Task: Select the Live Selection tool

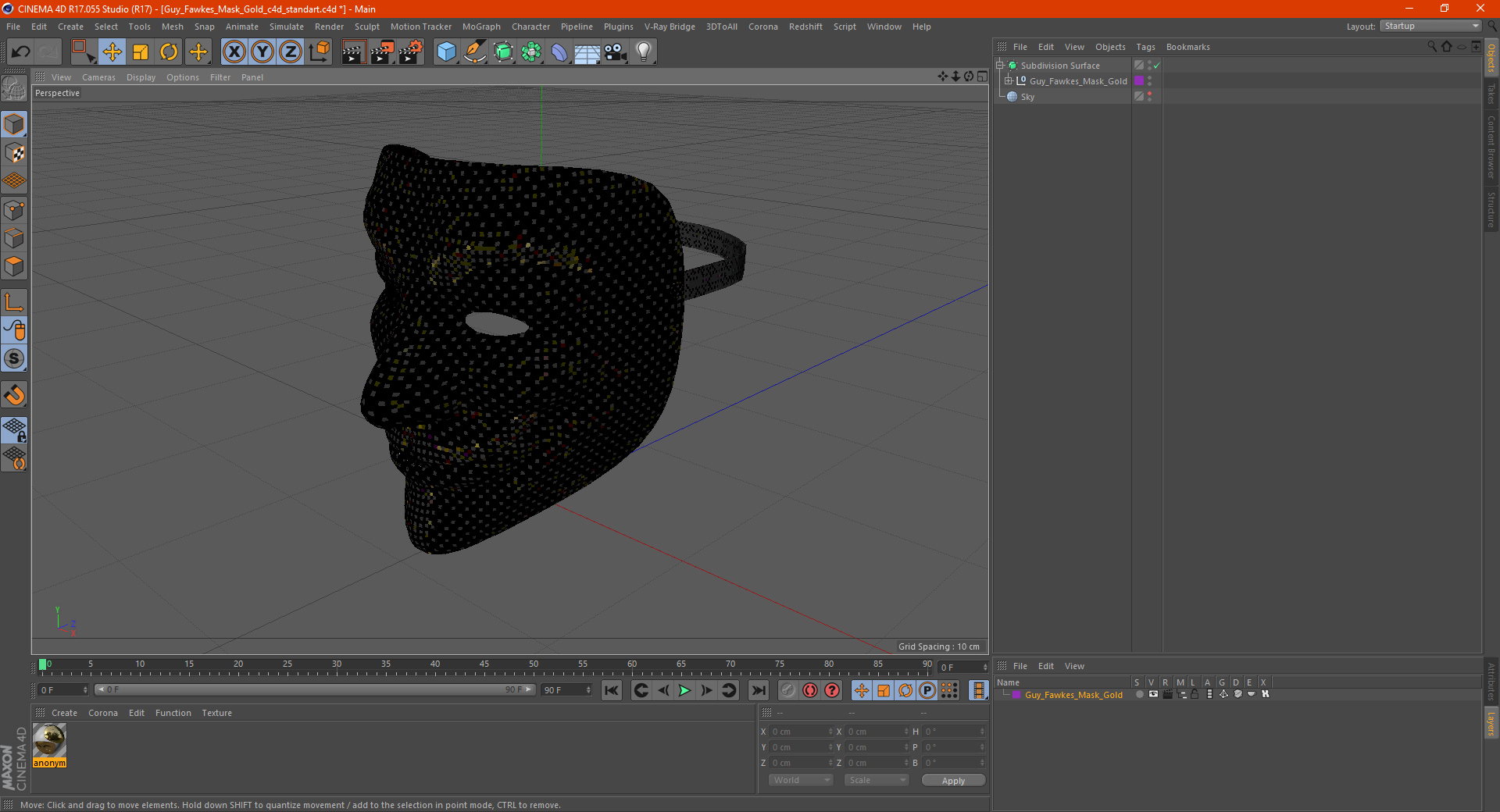Action: coord(83,52)
